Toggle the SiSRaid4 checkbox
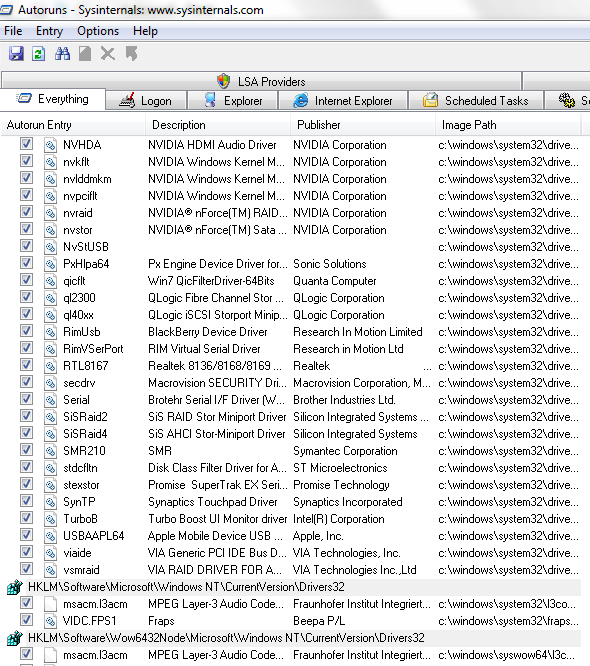 26,432
